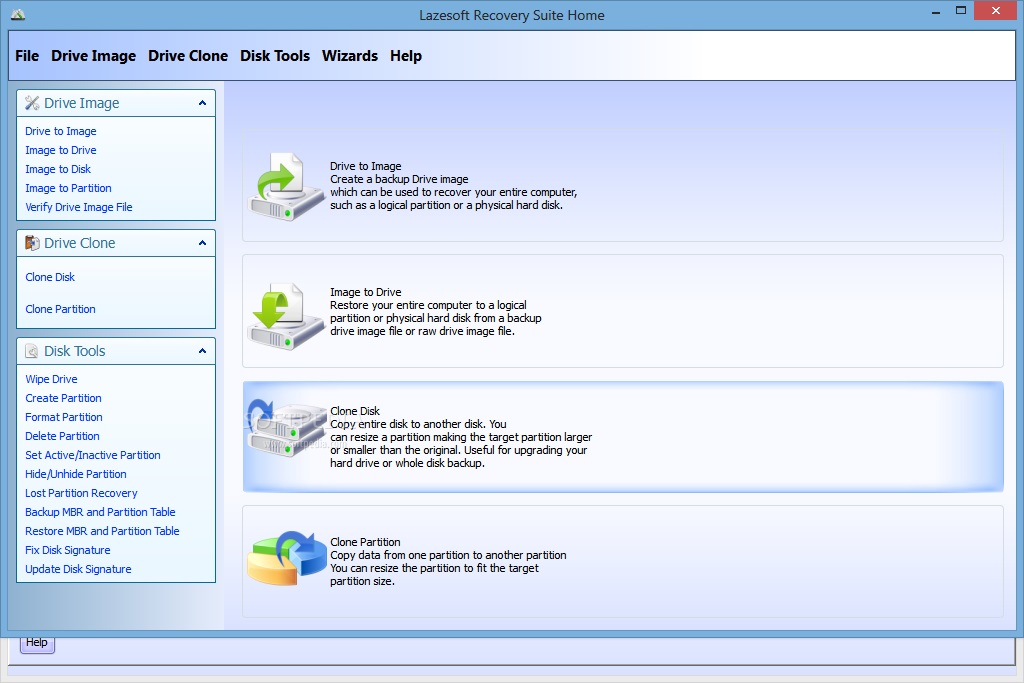Image resolution: width=1024 pixels, height=683 pixels.
Task: Launch Delete Partition tool
Action: click(63, 436)
